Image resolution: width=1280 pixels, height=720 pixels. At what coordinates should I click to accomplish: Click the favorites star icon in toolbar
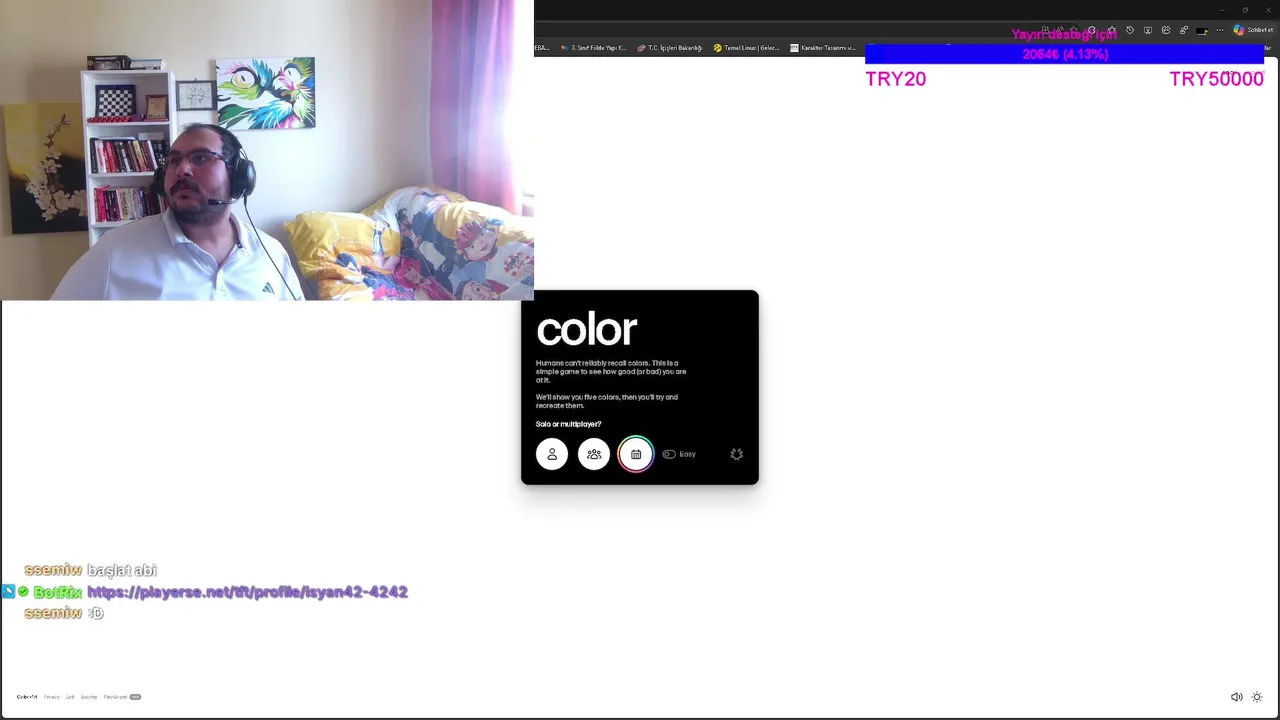tap(1112, 30)
